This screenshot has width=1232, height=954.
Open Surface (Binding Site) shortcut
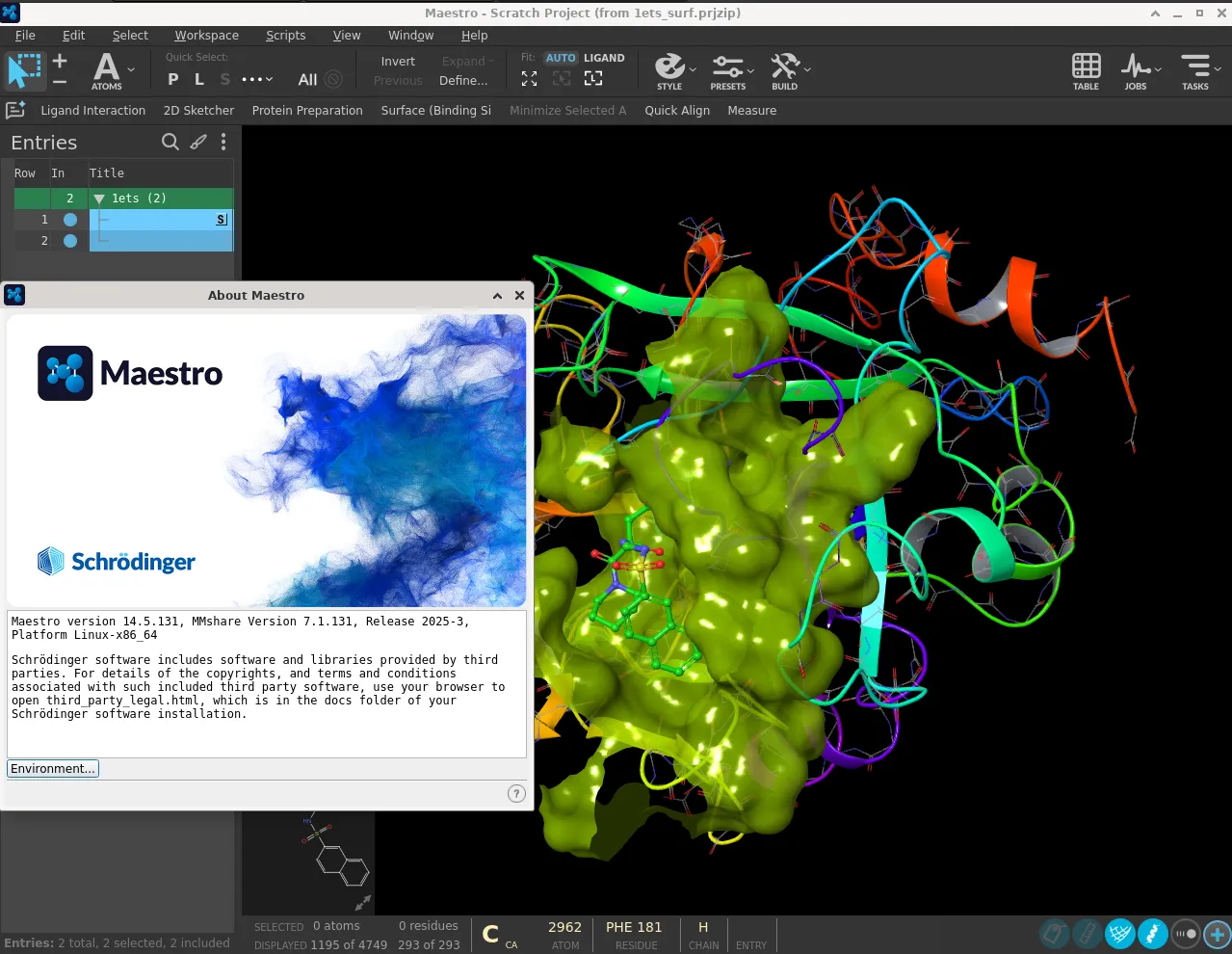tap(435, 111)
